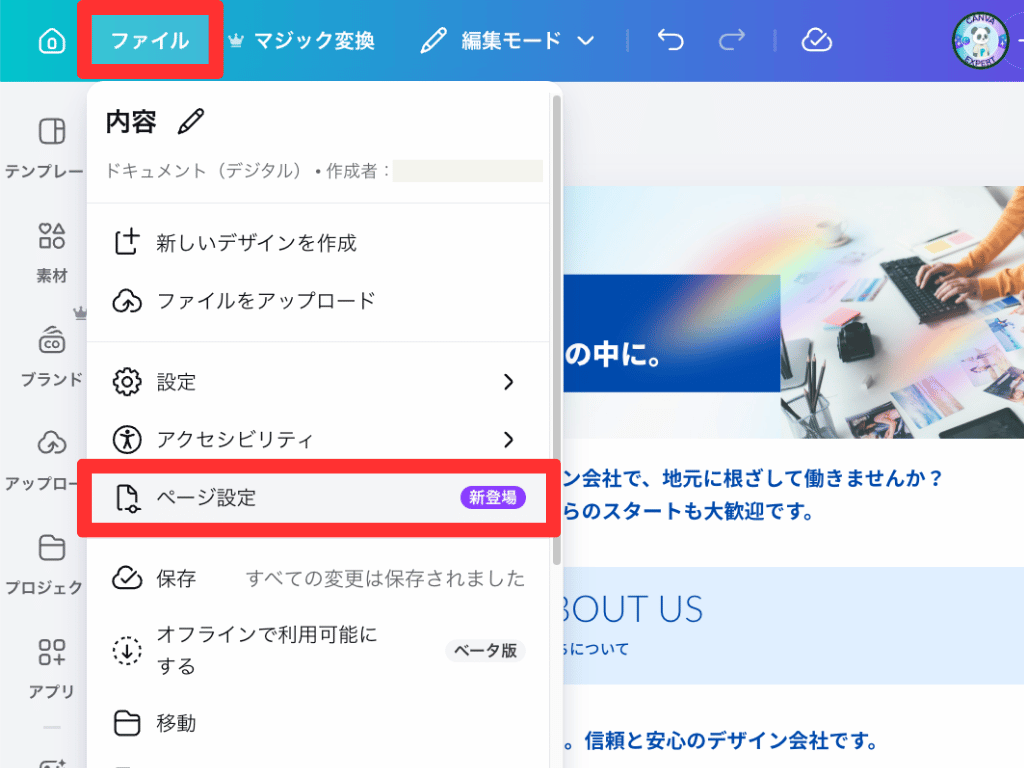Click the save status checkmark icon

[817, 40]
